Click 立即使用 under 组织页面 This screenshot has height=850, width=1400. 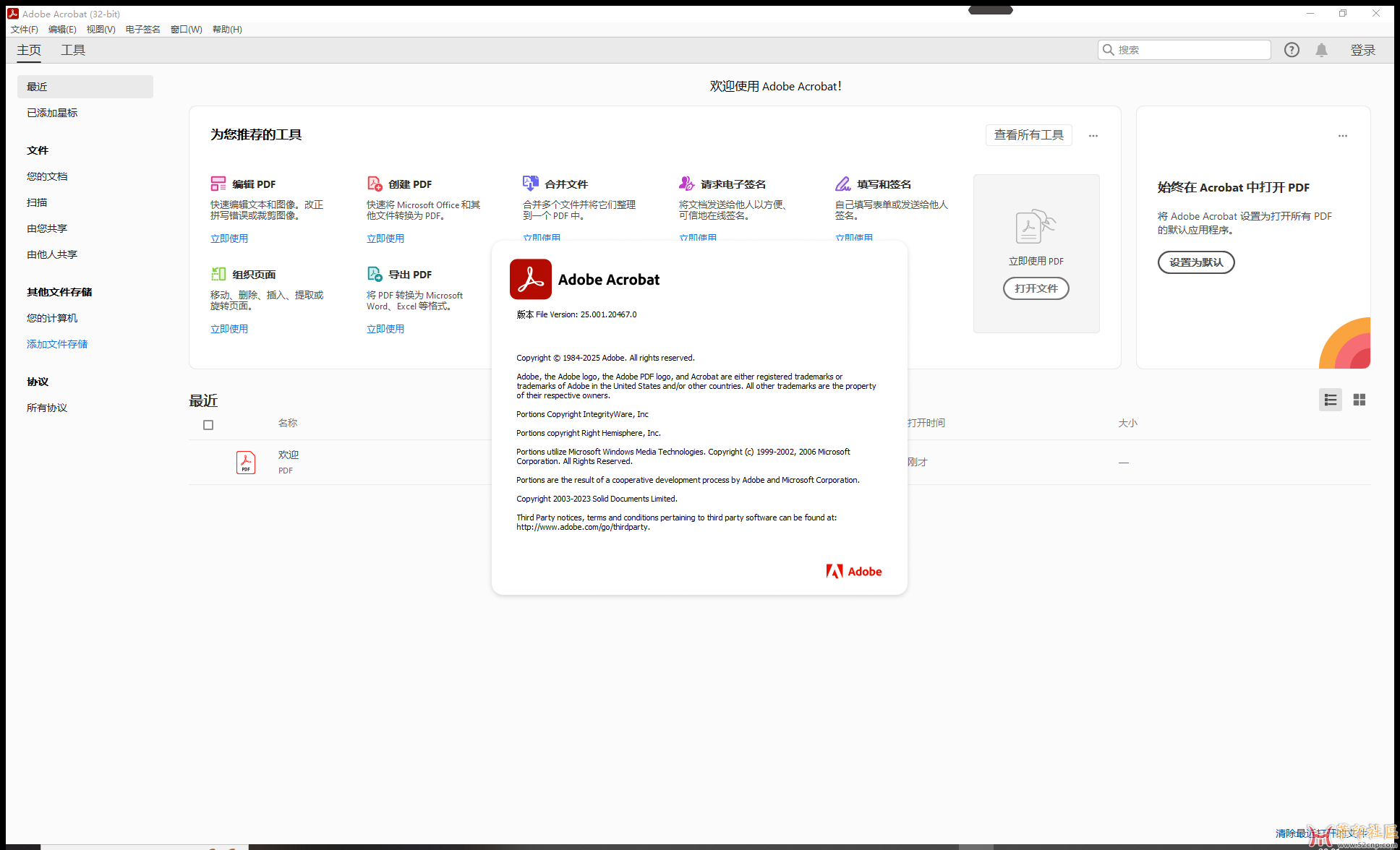coord(229,329)
